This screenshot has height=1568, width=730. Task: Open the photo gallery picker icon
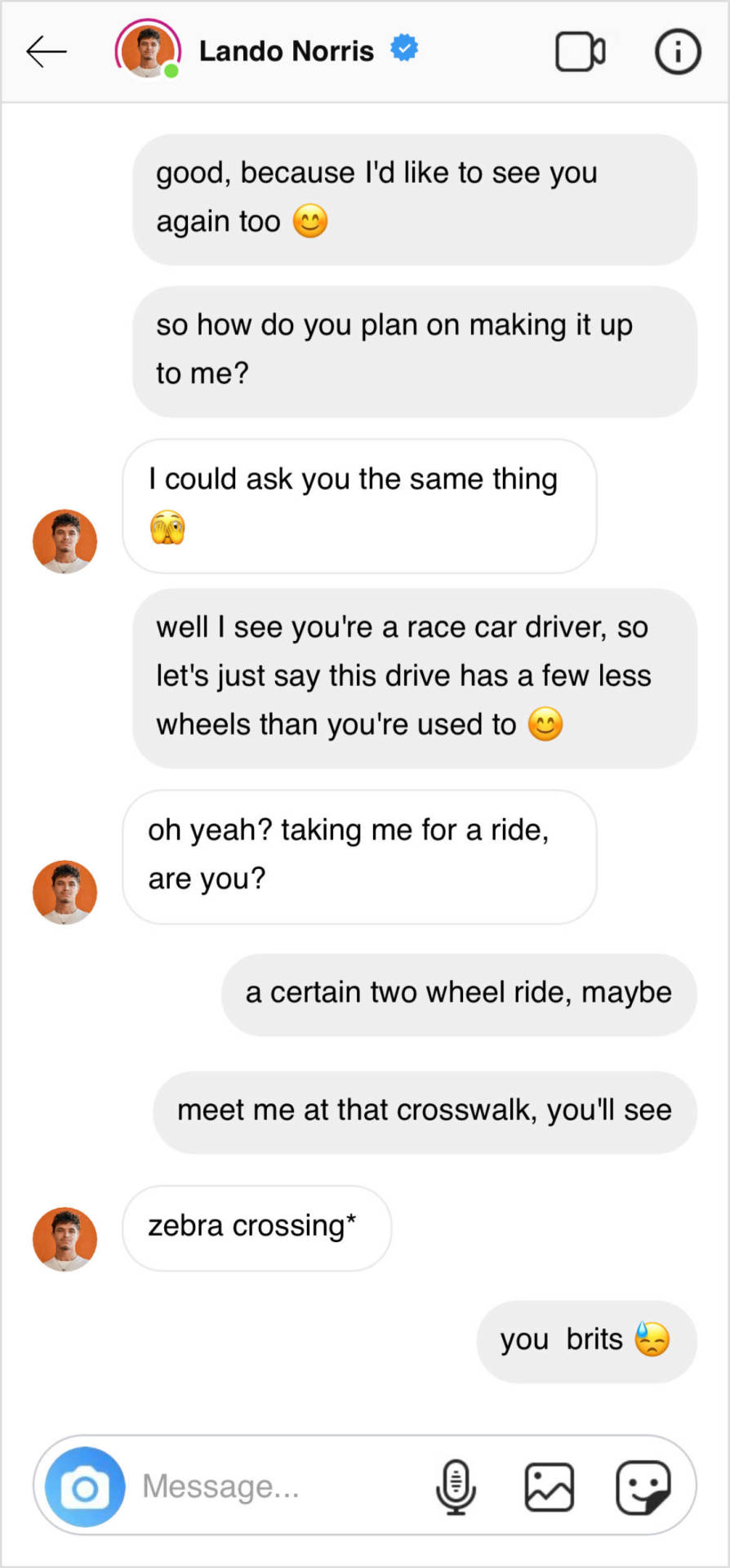549,1486
